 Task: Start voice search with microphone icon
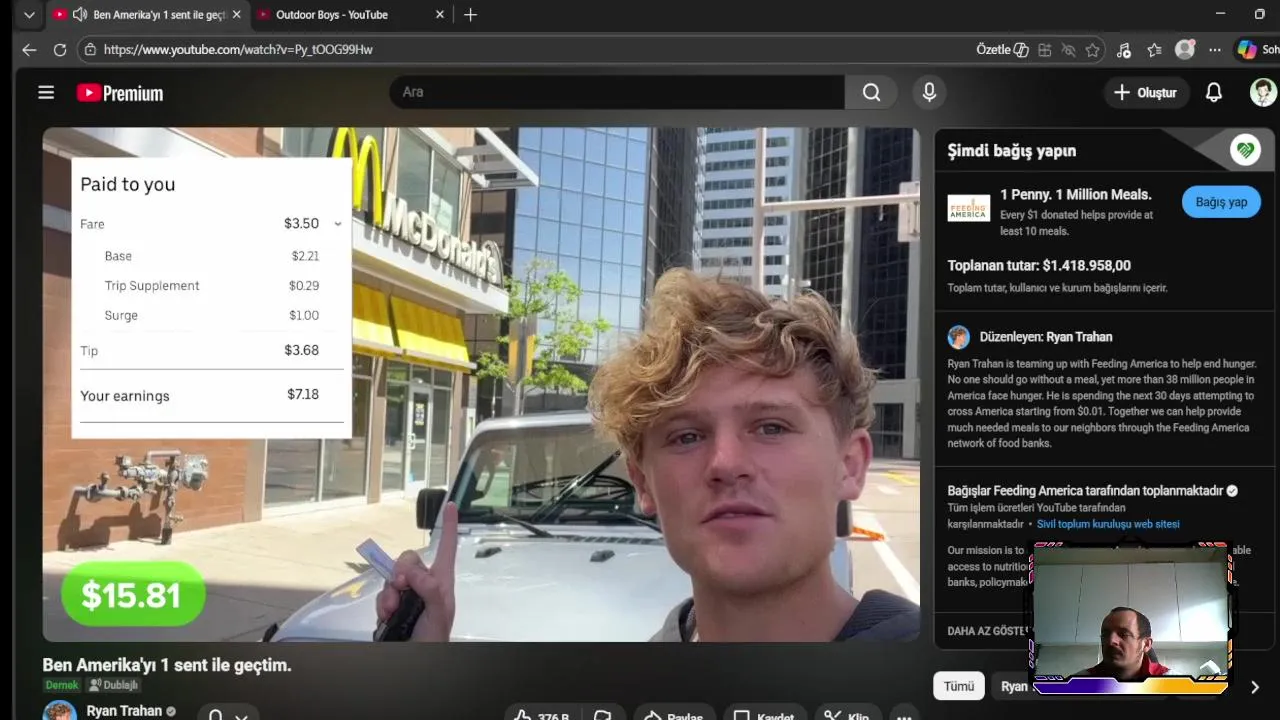coord(929,92)
